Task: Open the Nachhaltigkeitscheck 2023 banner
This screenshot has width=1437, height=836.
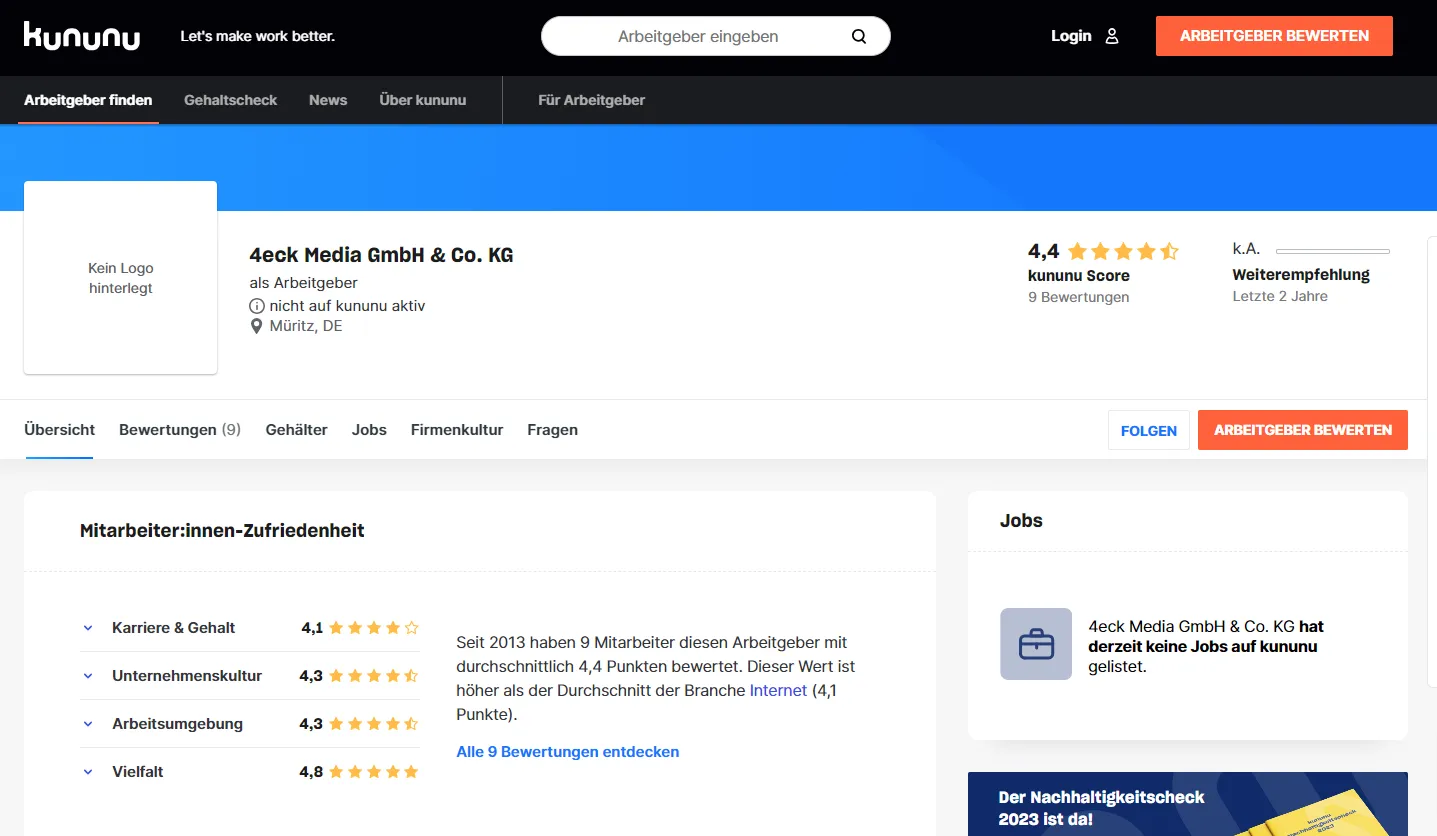Action: (x=1188, y=804)
